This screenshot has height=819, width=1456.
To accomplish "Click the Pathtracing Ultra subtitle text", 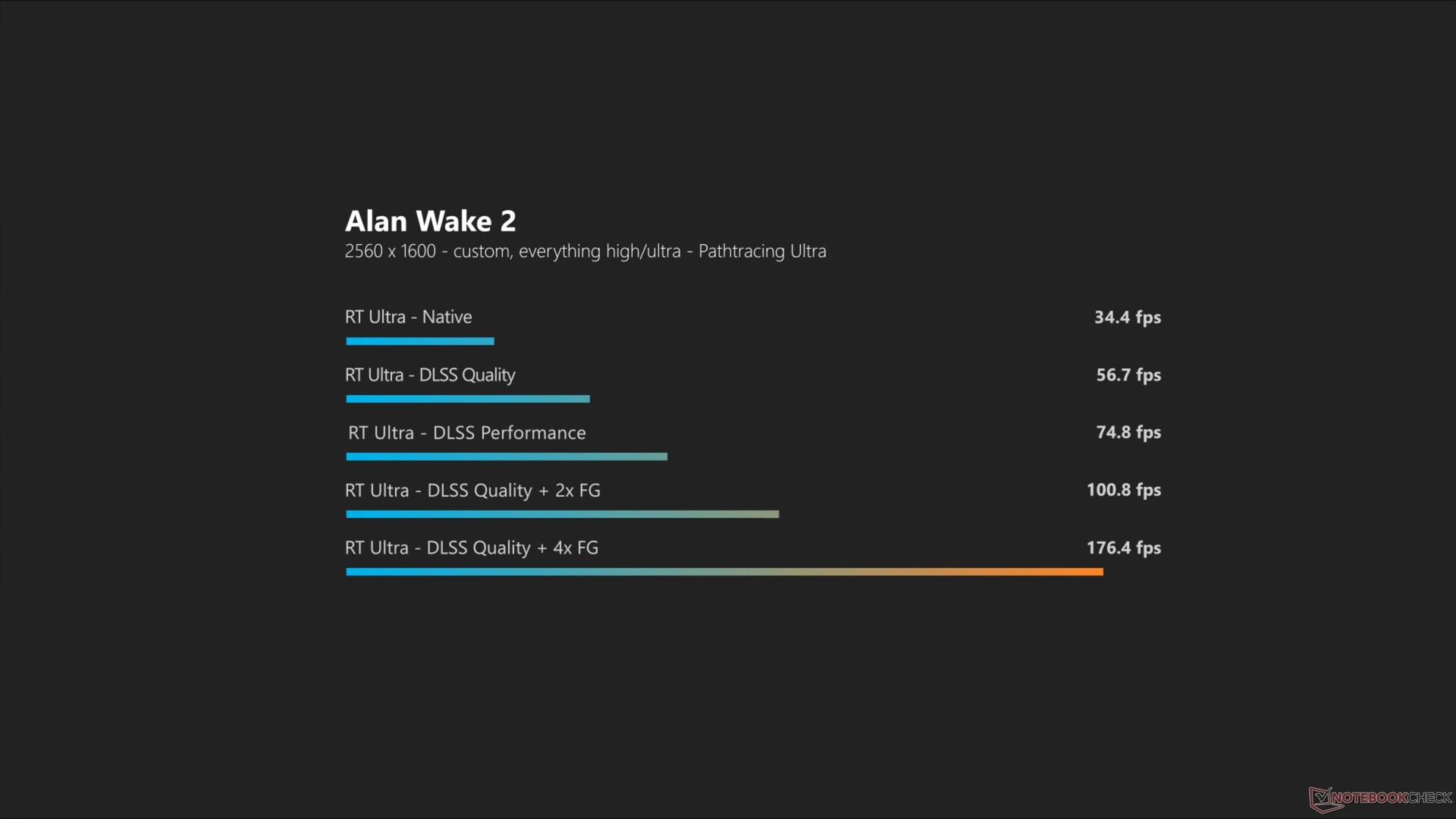I will [762, 251].
